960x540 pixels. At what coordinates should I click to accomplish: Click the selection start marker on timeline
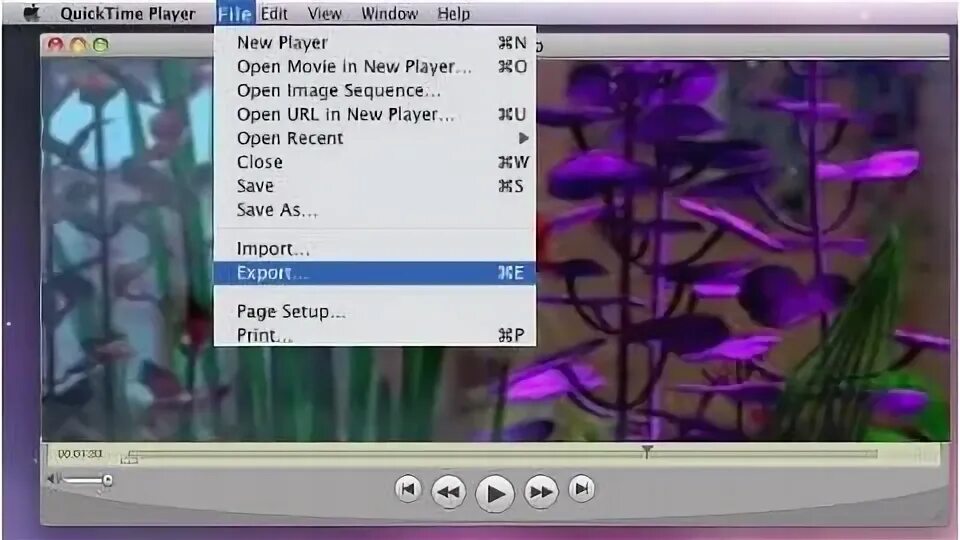click(129, 459)
